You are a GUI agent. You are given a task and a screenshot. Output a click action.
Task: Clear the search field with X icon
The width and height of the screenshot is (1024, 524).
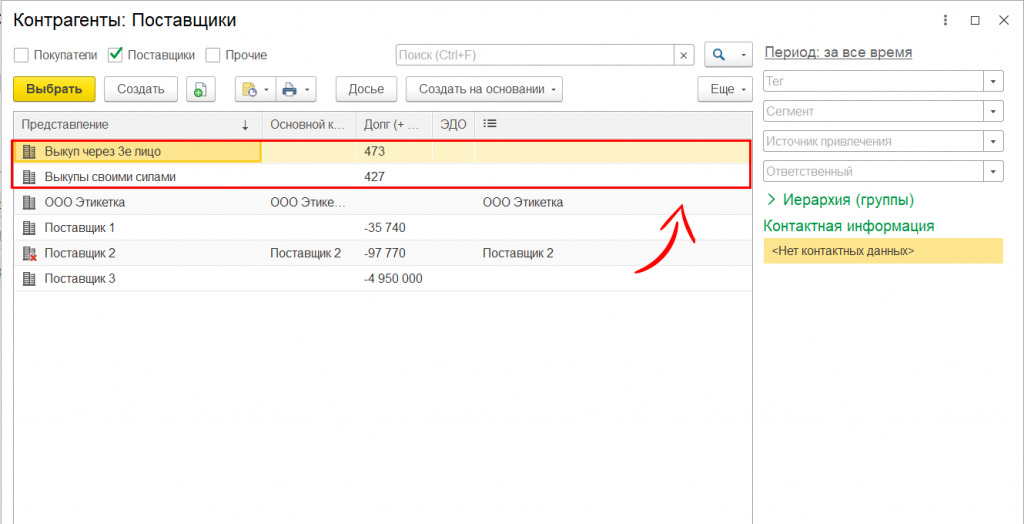[684, 55]
